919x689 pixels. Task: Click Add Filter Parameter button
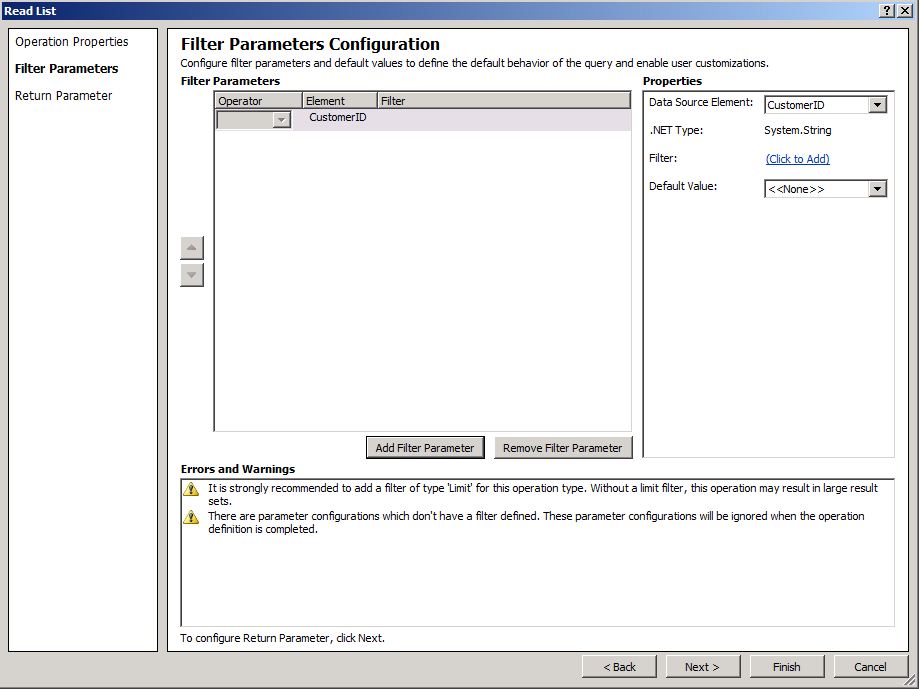click(425, 448)
